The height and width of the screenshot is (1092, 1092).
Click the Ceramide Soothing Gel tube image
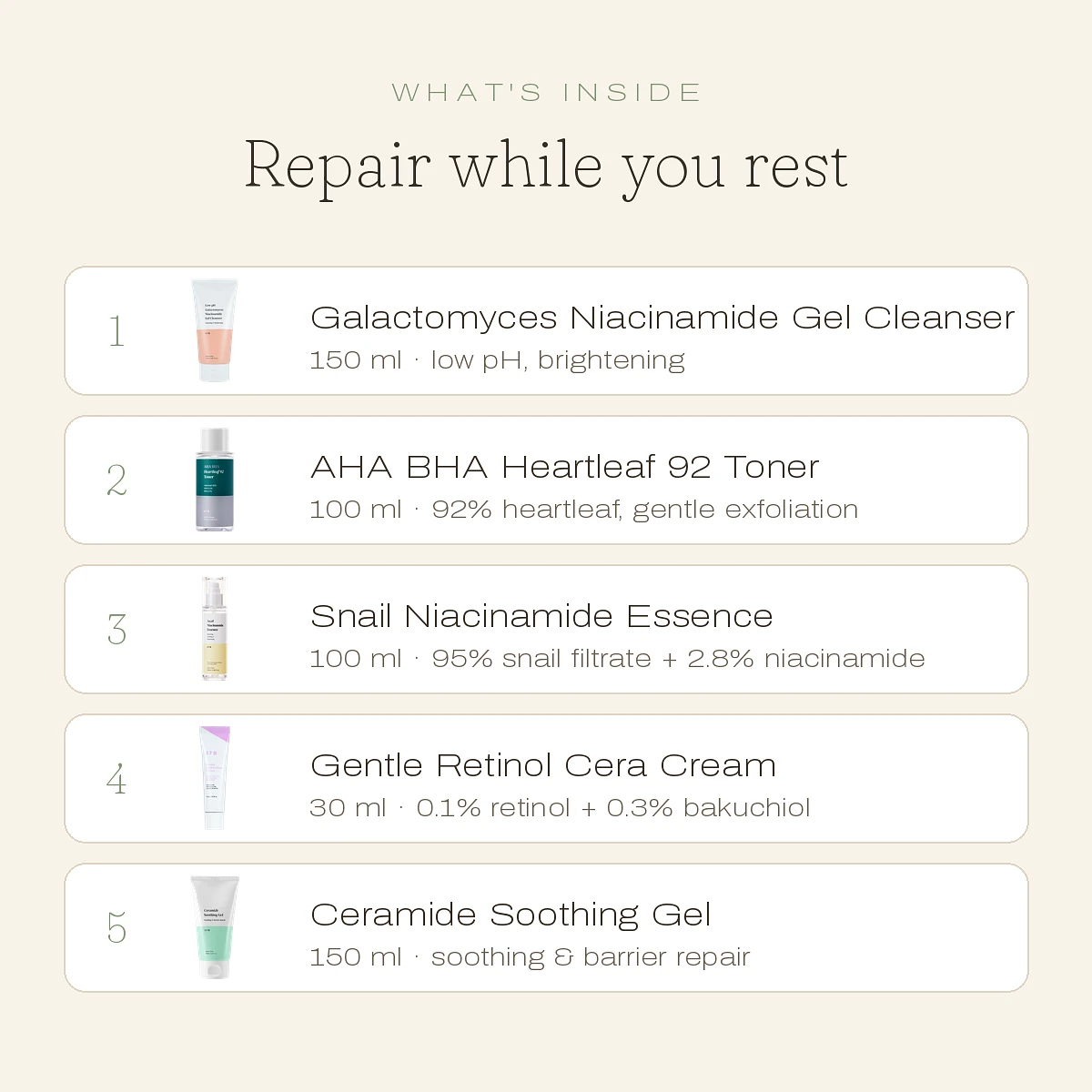point(215,927)
